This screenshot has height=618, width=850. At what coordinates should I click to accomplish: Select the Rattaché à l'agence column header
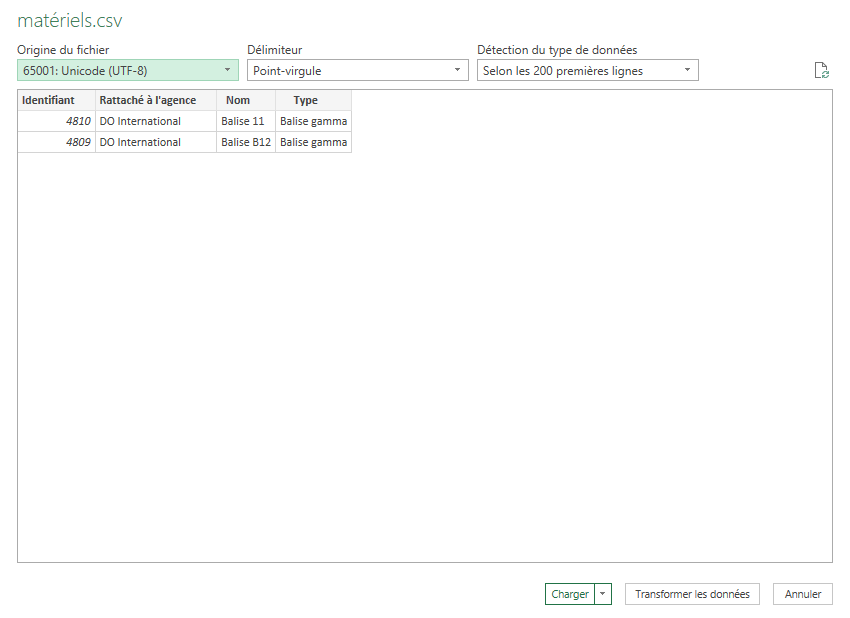click(155, 100)
